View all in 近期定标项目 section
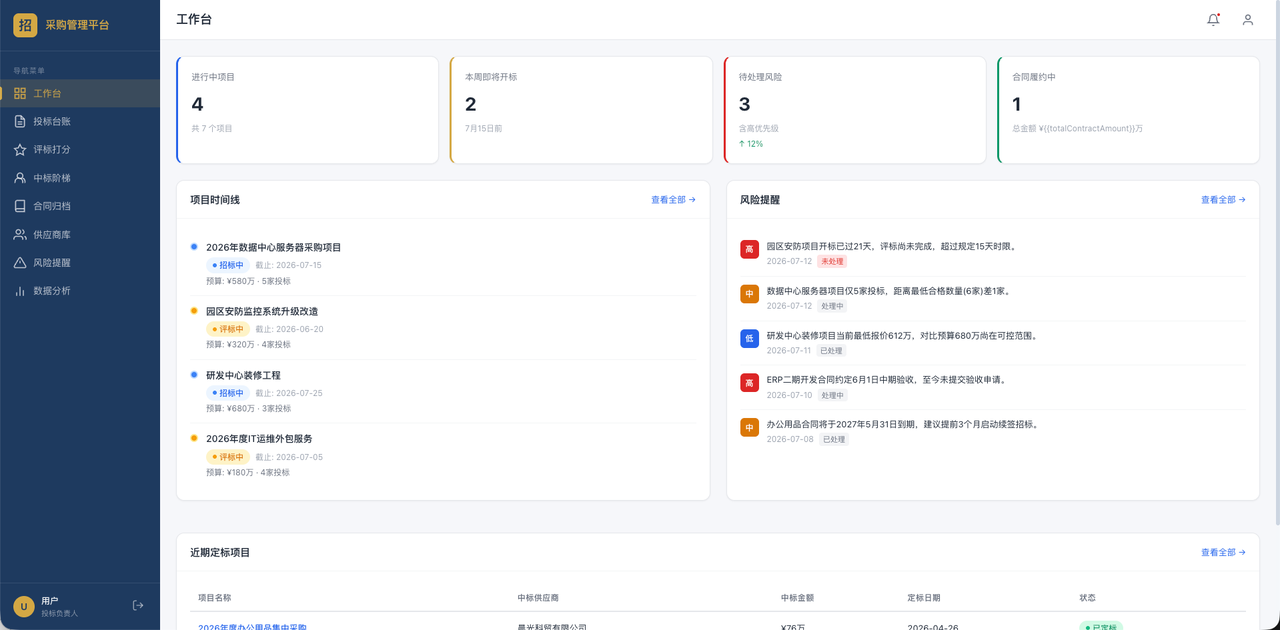The height and width of the screenshot is (630, 1280). click(x=1223, y=552)
